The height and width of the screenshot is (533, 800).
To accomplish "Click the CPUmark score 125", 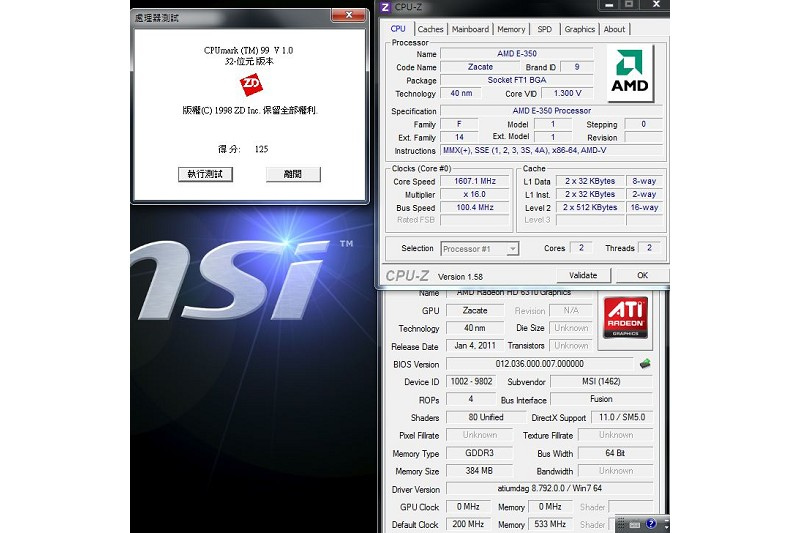I will [x=261, y=149].
